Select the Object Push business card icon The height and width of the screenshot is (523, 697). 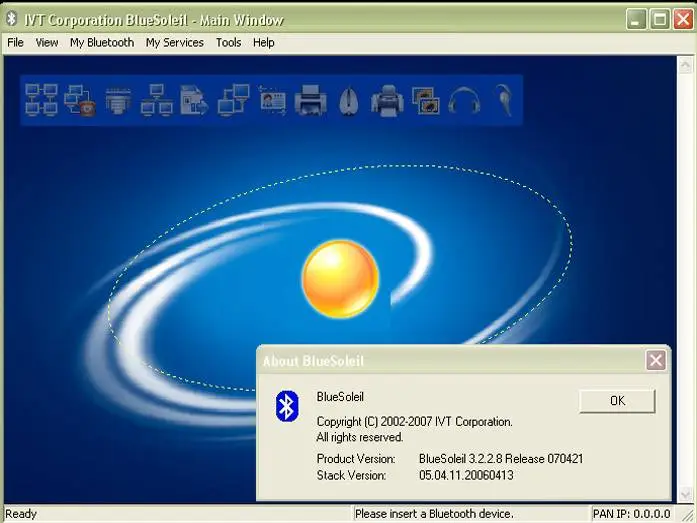pyautogui.click(x=272, y=101)
